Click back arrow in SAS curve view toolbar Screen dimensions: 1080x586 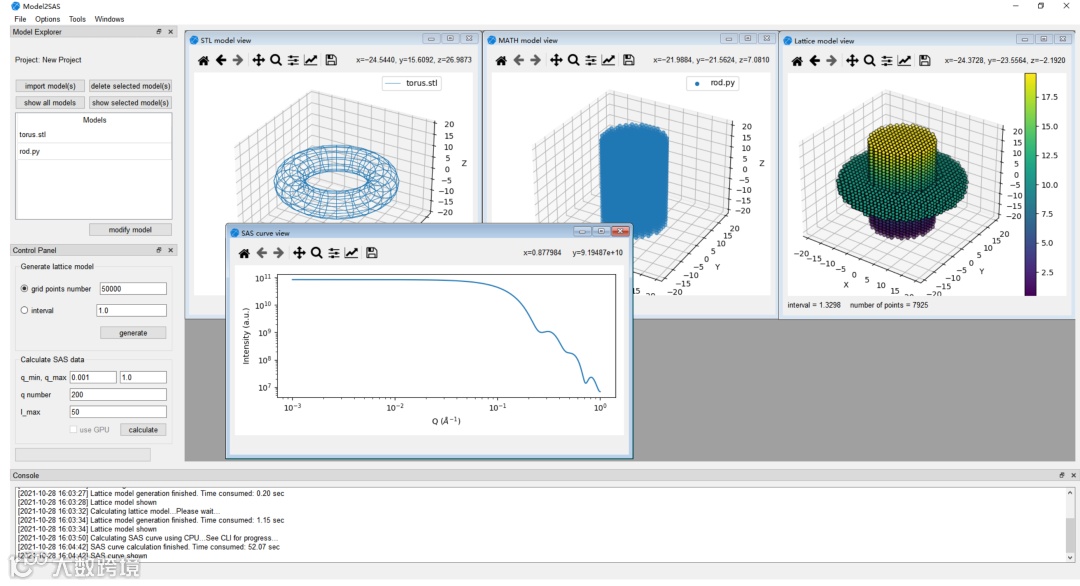coord(261,253)
